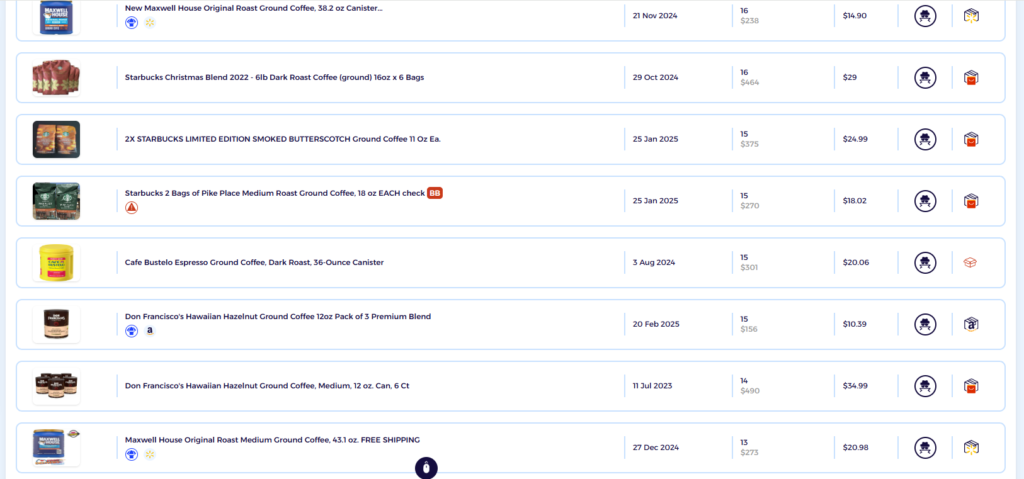The height and width of the screenshot is (479, 1024).
Task: Click spy icon in $20.98 Maxwell House row
Action: 925,448
